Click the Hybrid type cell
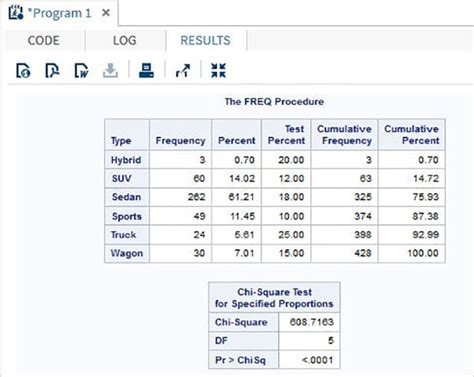474x377 pixels. point(127,160)
